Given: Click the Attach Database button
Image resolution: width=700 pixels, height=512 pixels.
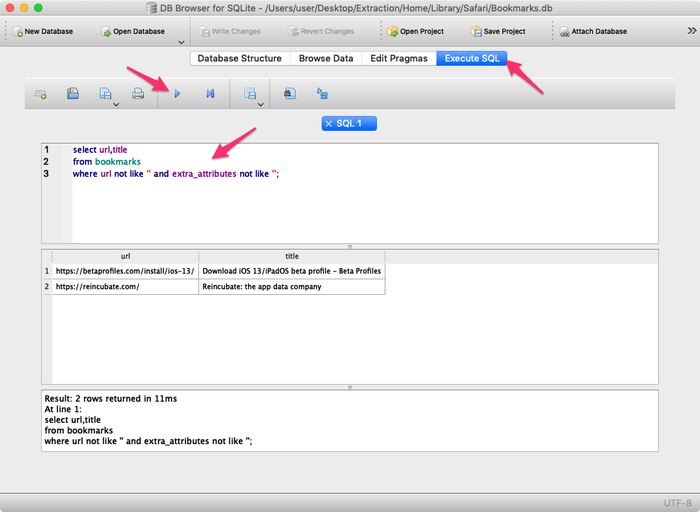Looking at the screenshot, I should pyautogui.click(x=593, y=31).
